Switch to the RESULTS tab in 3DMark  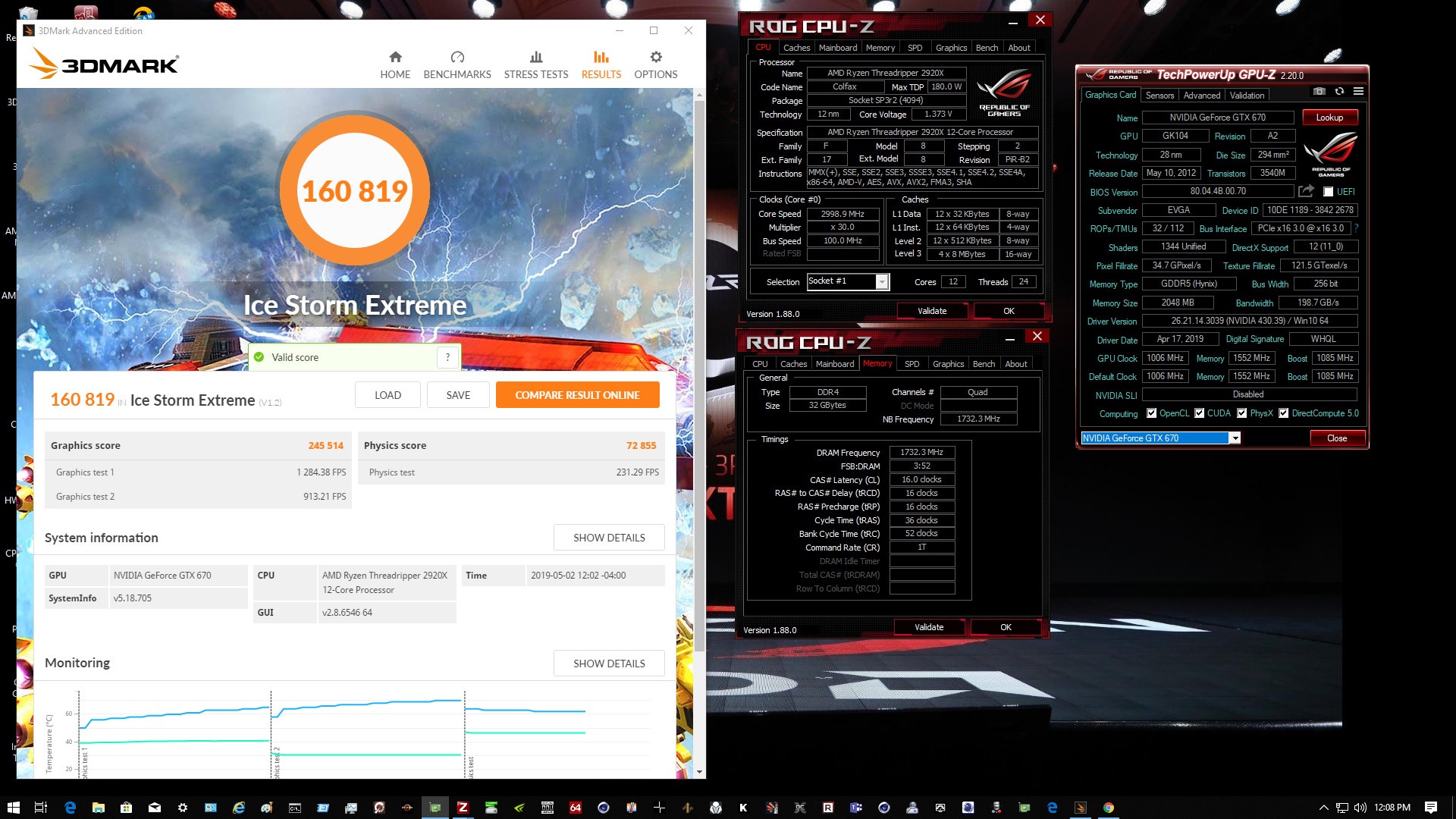pos(601,65)
